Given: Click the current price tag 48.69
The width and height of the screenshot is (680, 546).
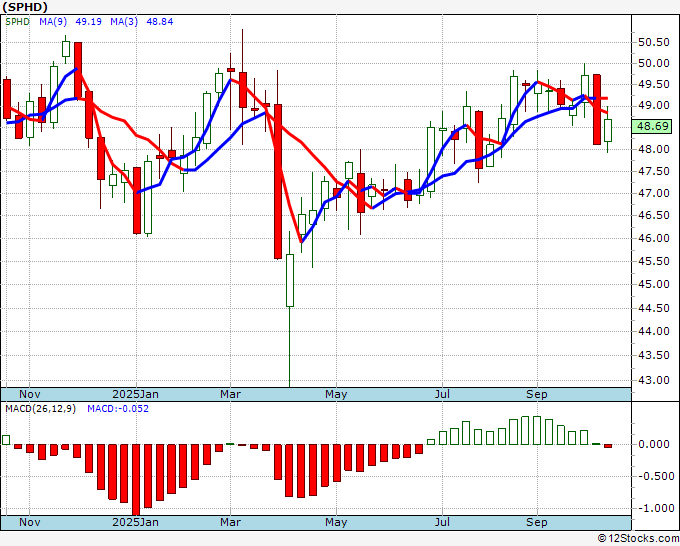Looking at the screenshot, I should 653,126.
